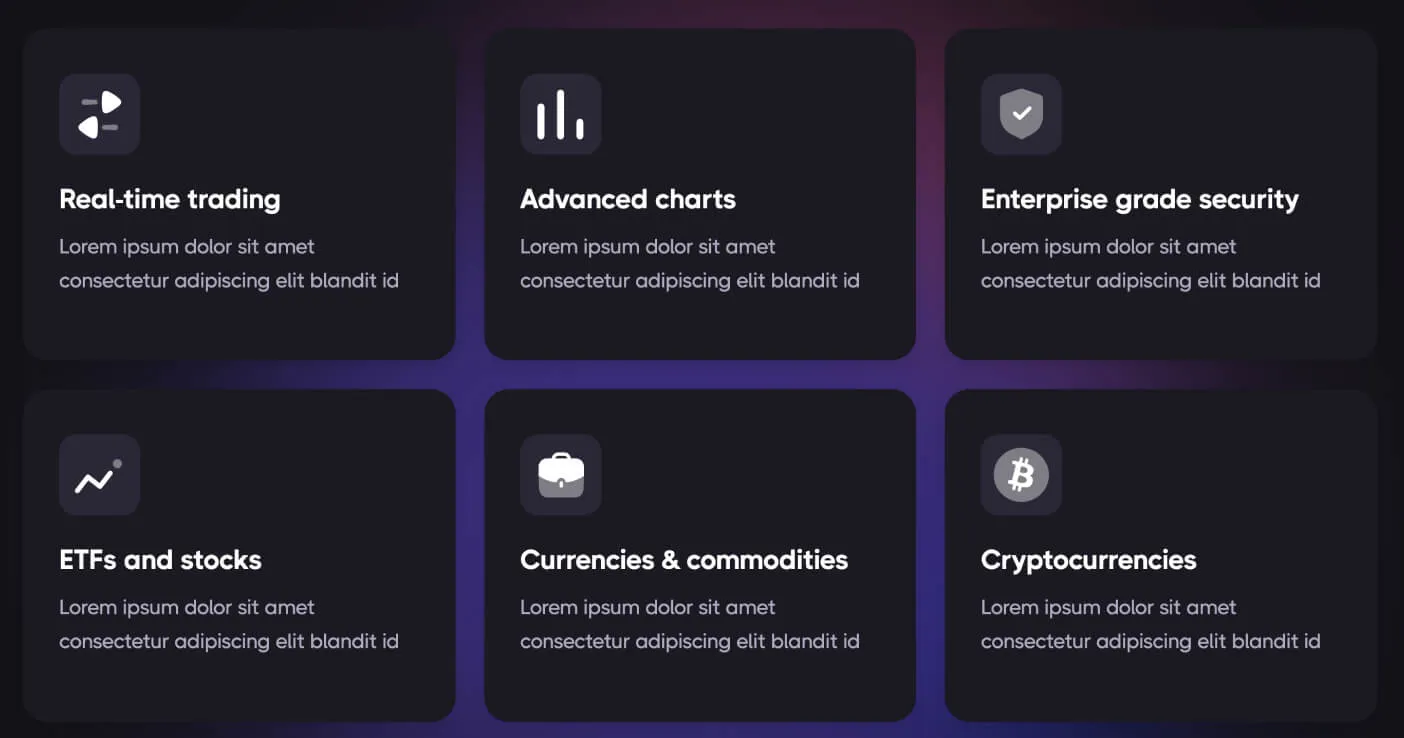Click the description under Advanced charts
This screenshot has height=738, width=1404.
point(689,263)
